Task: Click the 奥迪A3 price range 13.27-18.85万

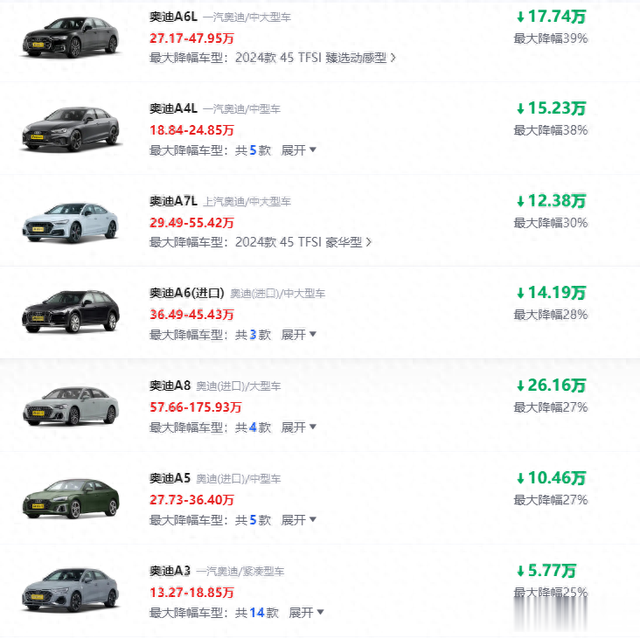Action: 192,592
